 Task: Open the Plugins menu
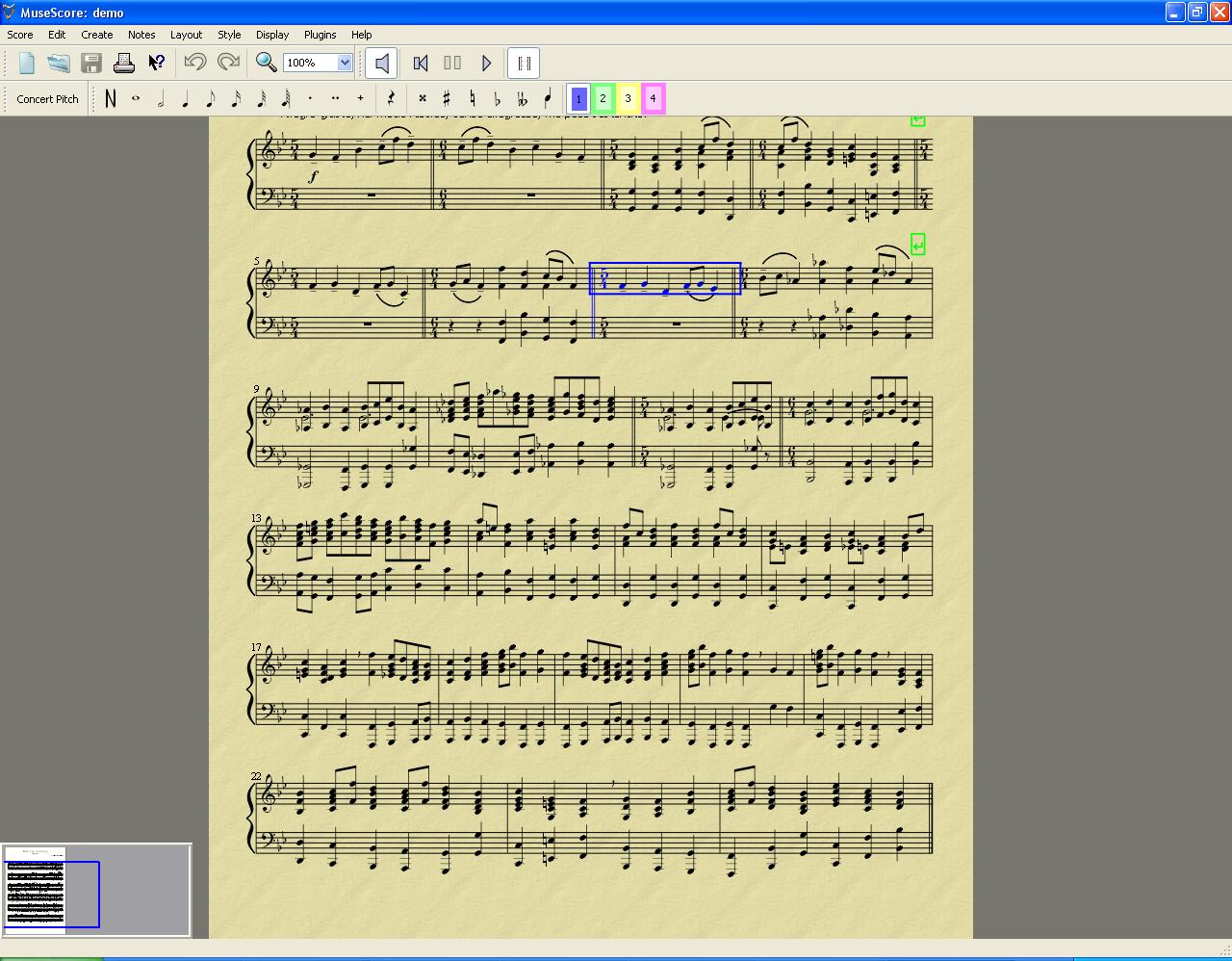(x=320, y=35)
